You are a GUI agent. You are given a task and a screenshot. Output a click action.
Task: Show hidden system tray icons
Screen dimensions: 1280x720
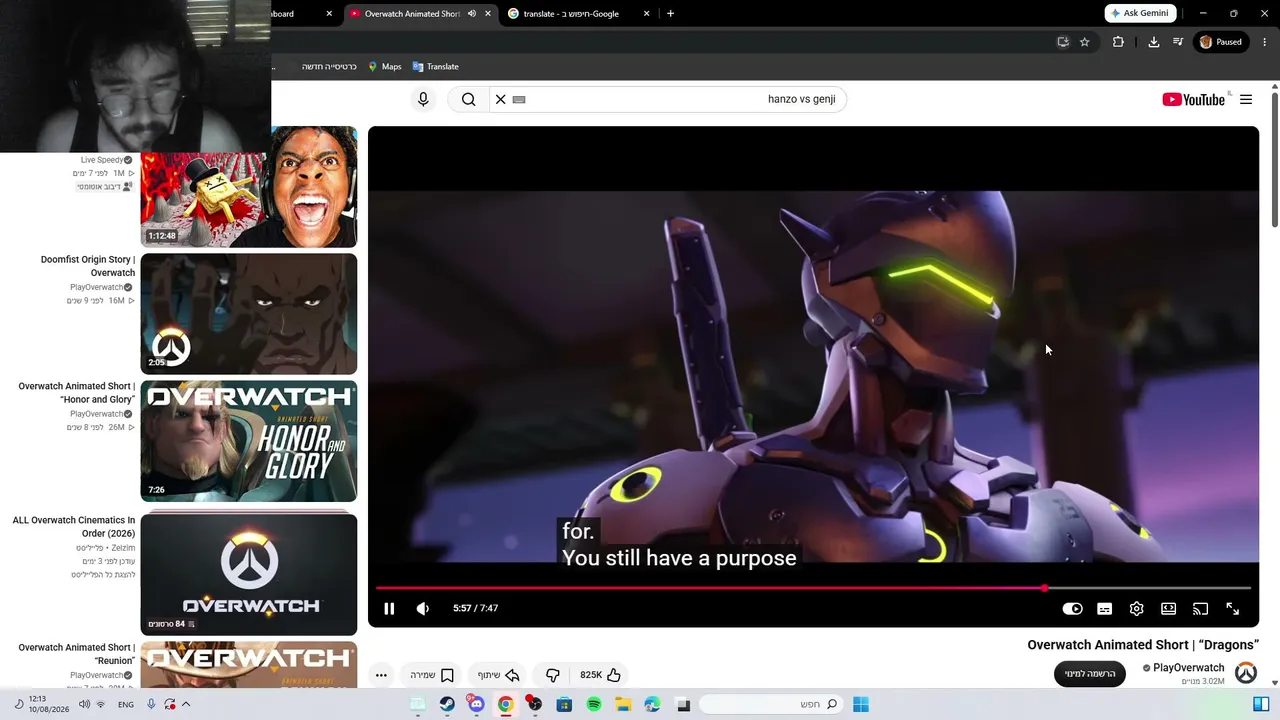click(x=186, y=704)
